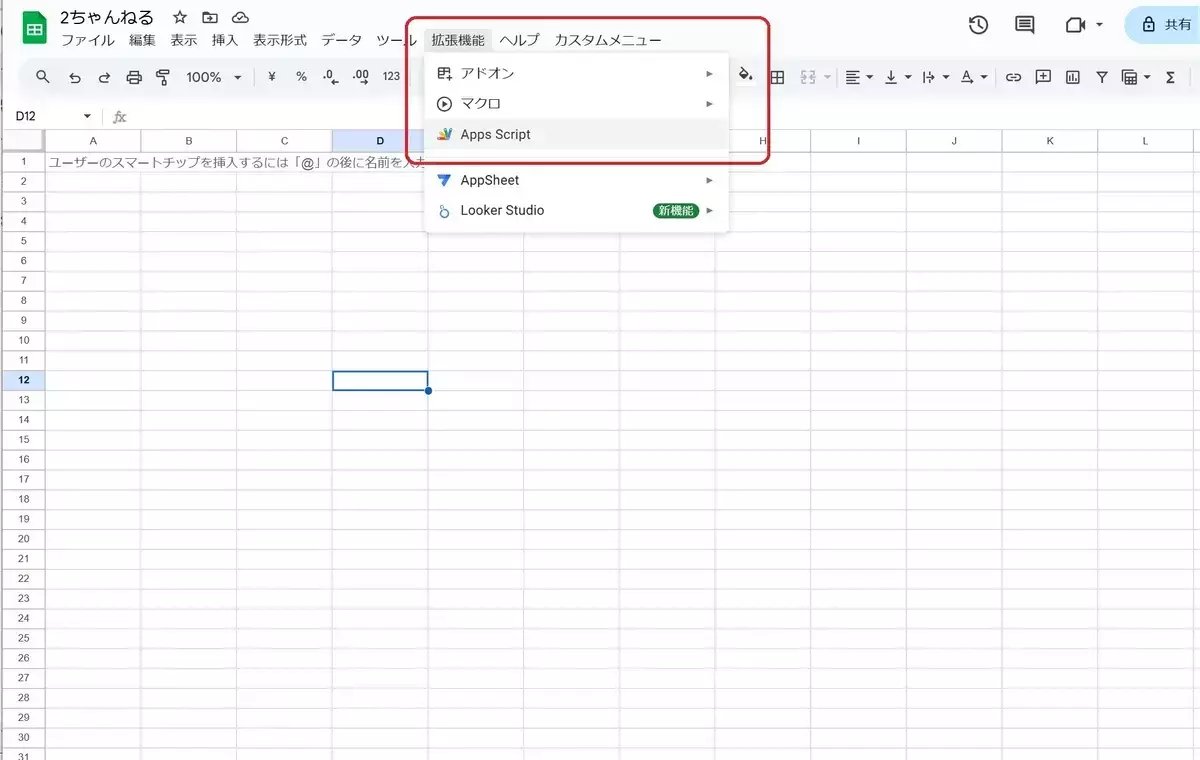Insert a comment
The width and height of the screenshot is (1200, 760).
tap(1043, 77)
